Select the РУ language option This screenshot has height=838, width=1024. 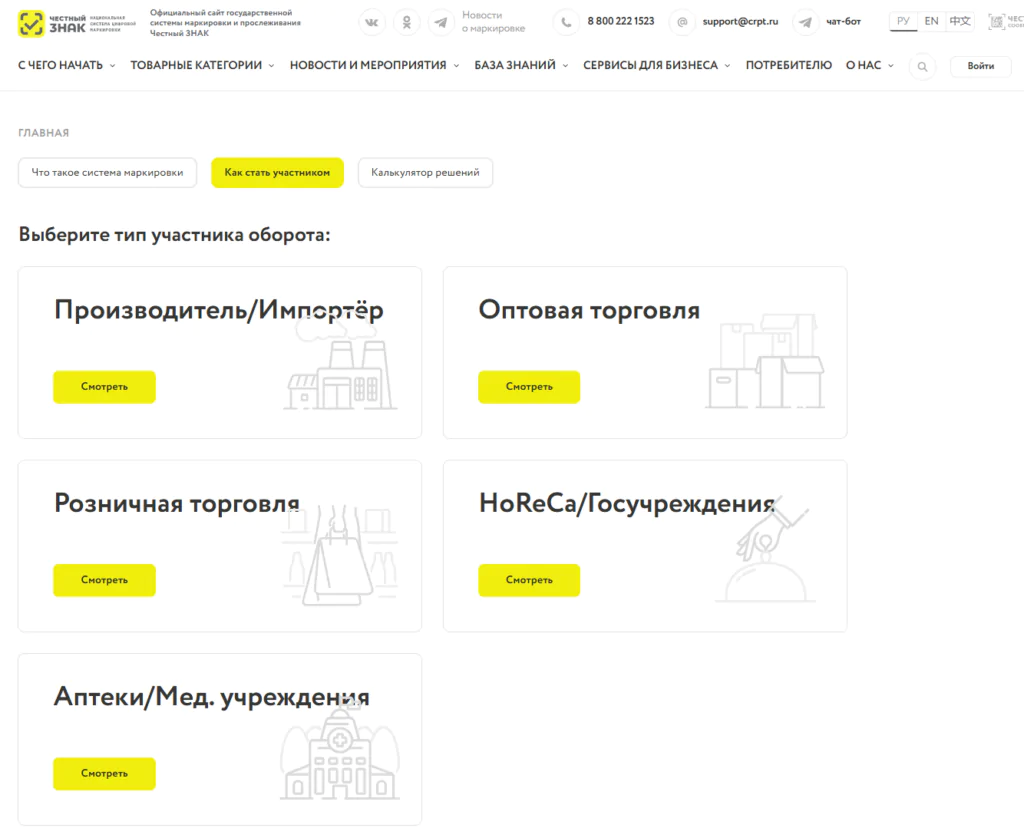[x=903, y=21]
